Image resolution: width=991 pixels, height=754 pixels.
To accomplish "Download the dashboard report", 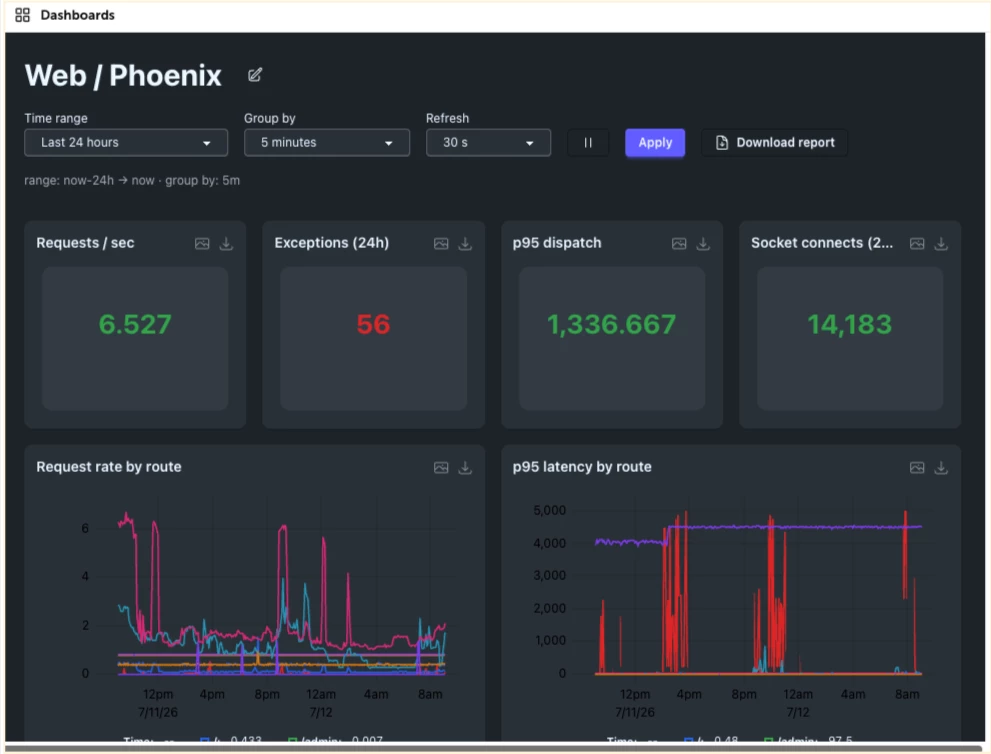I will [x=774, y=143].
